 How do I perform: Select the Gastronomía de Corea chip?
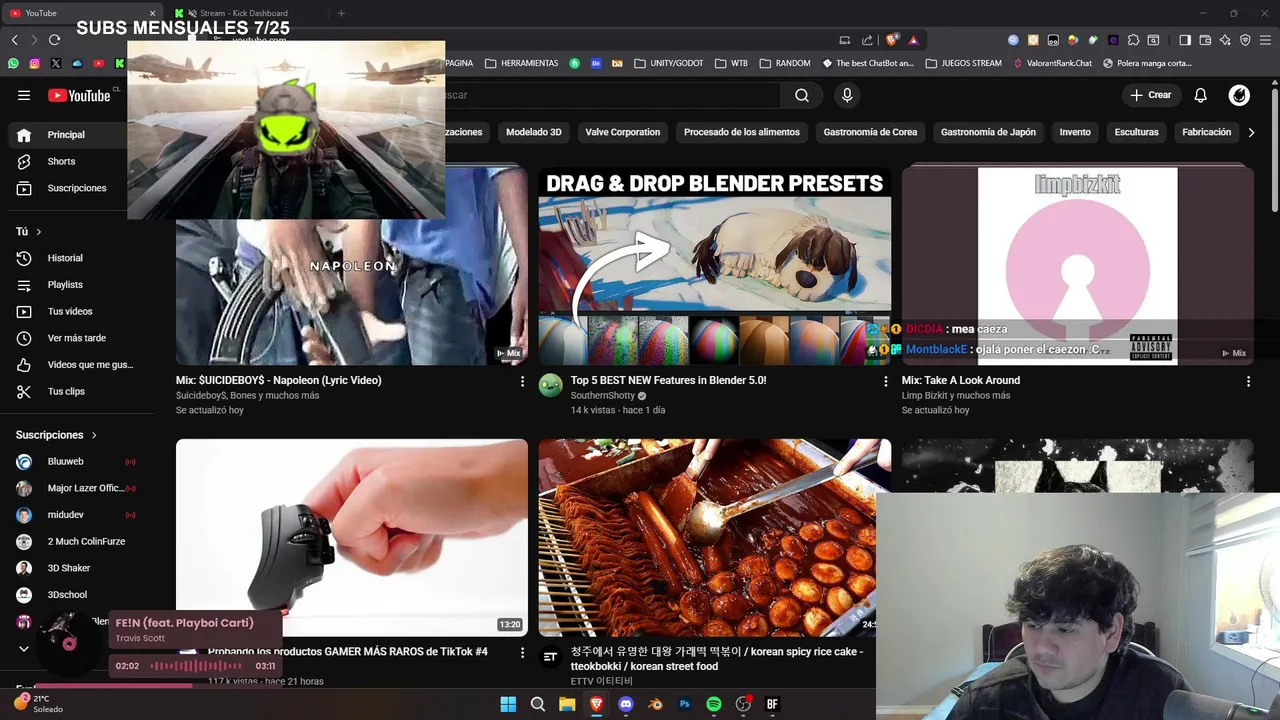pyautogui.click(x=870, y=132)
